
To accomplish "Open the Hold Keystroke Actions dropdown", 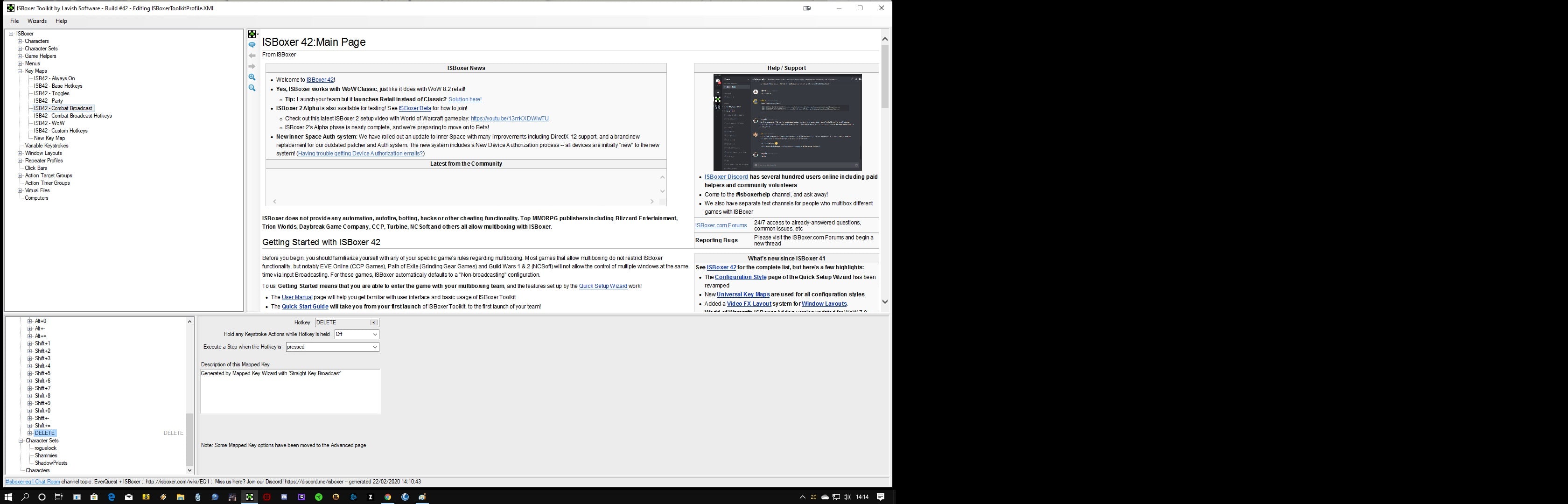I will coord(375,334).
